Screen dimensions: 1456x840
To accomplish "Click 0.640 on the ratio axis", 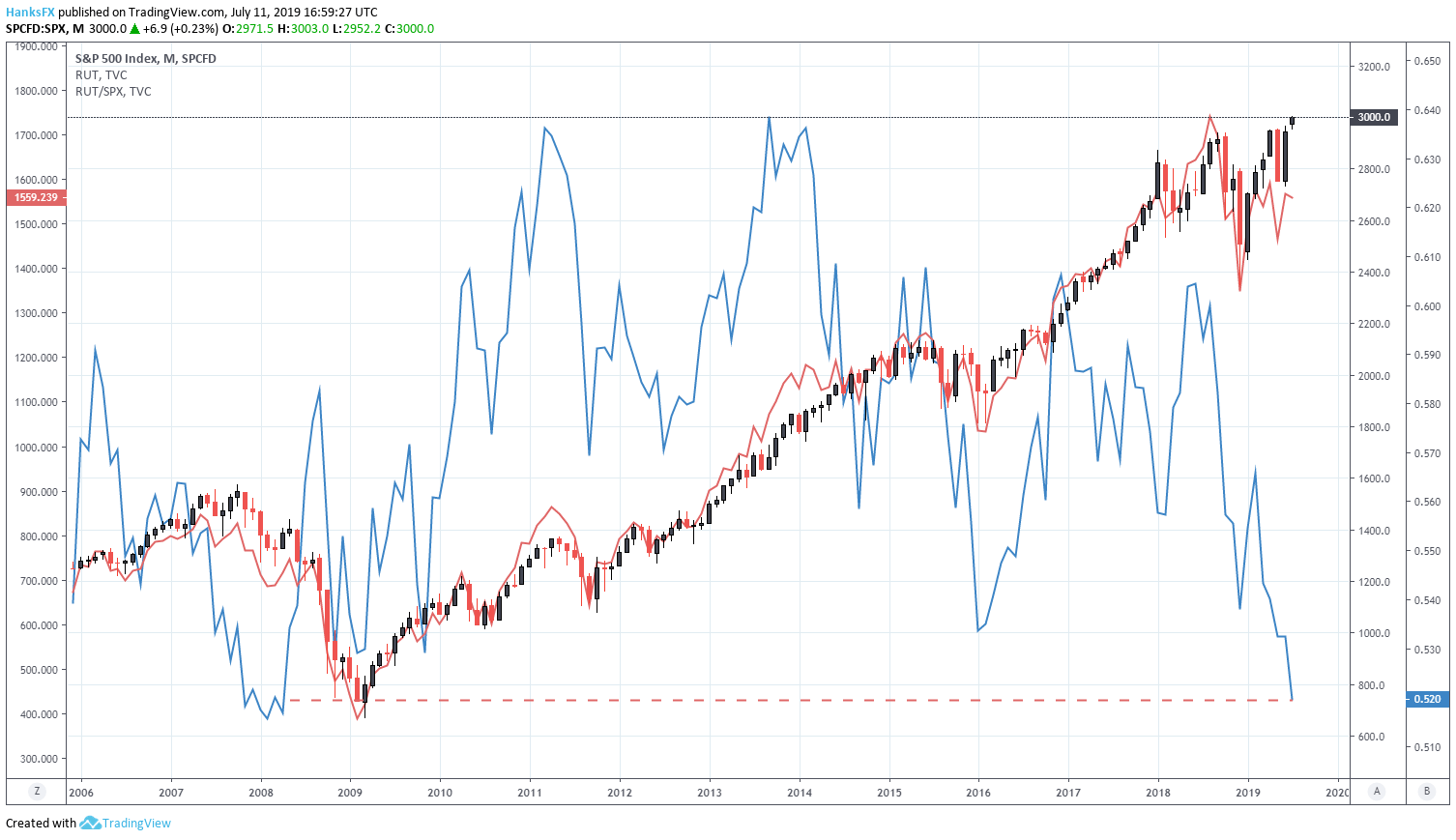I will pyautogui.click(x=1427, y=110).
